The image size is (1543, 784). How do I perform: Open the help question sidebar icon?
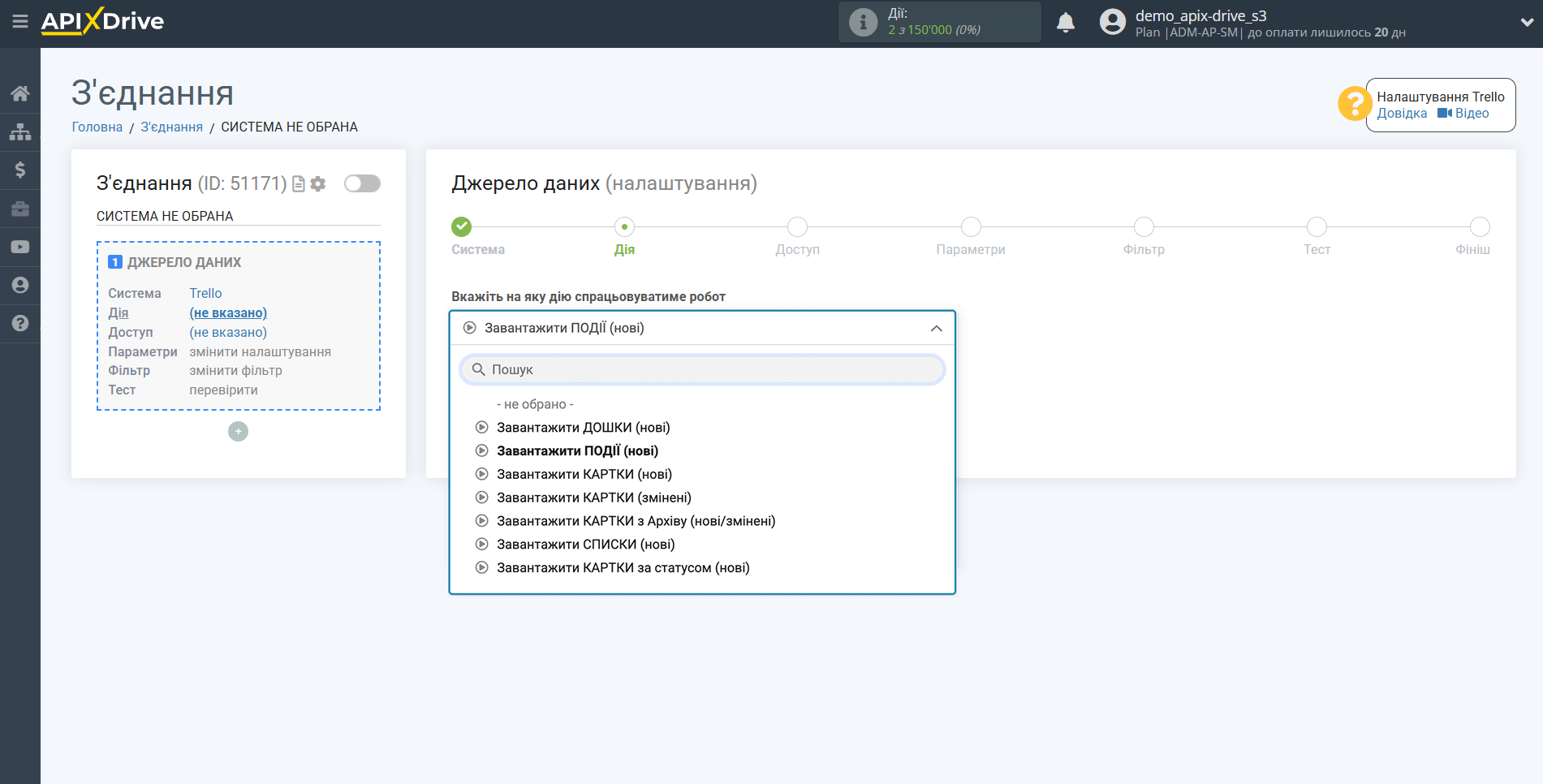(20, 323)
